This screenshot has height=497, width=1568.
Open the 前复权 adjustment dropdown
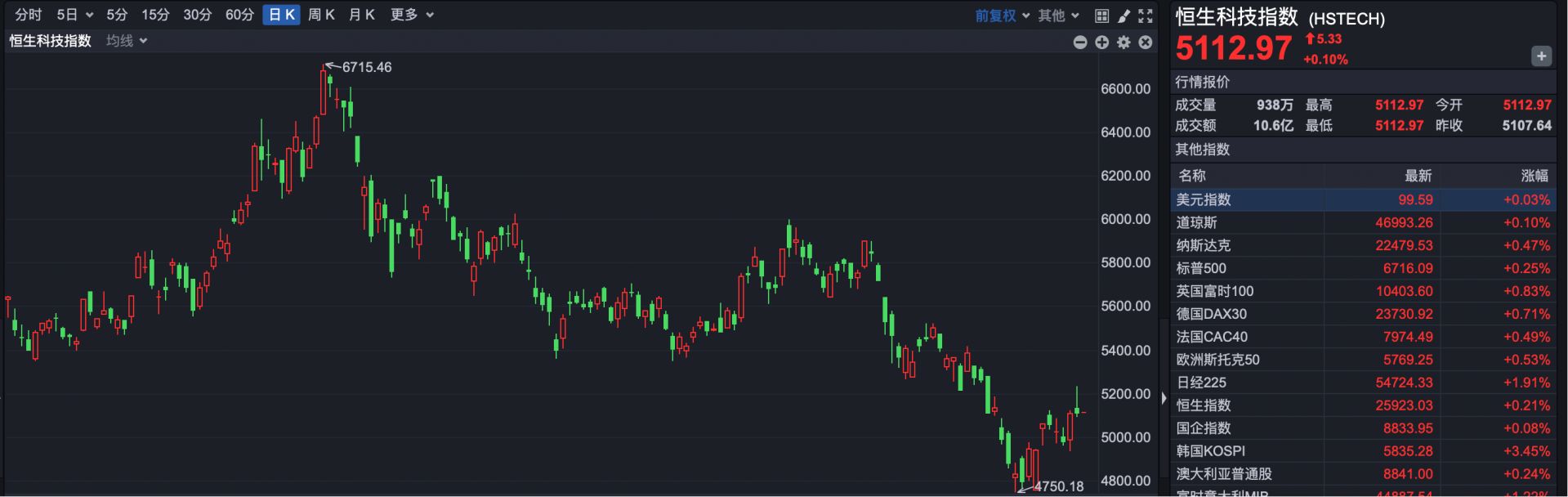pos(1002,16)
